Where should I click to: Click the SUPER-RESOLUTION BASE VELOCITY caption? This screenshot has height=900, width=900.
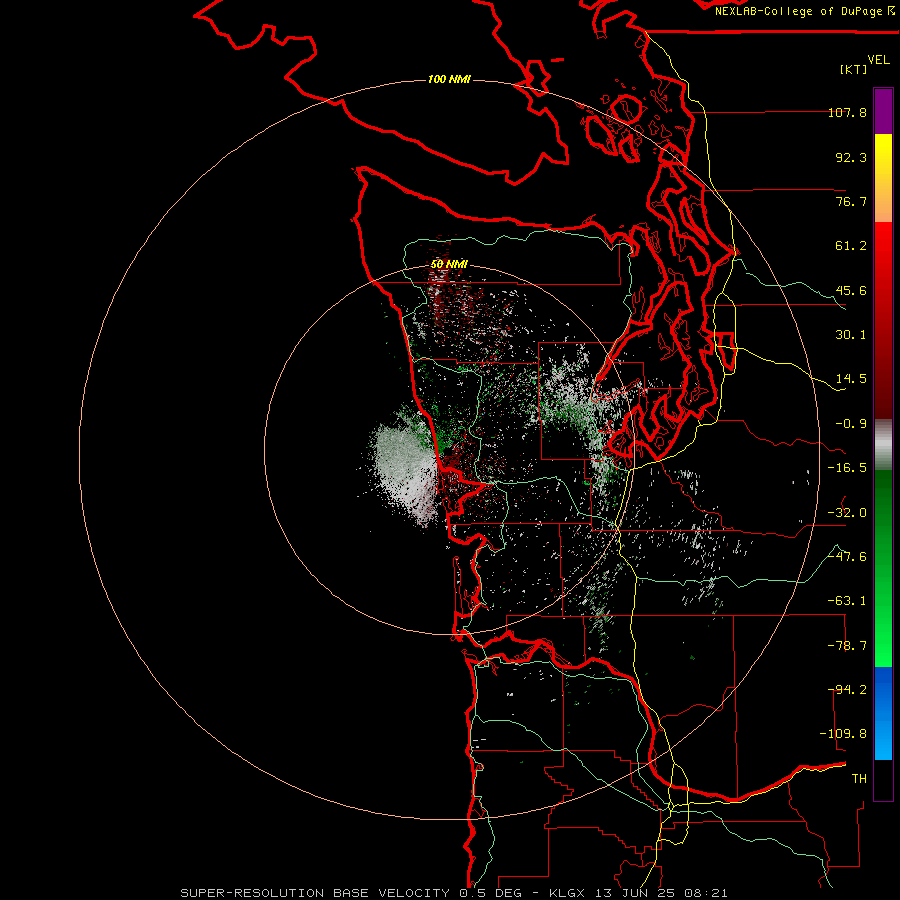click(x=317, y=893)
